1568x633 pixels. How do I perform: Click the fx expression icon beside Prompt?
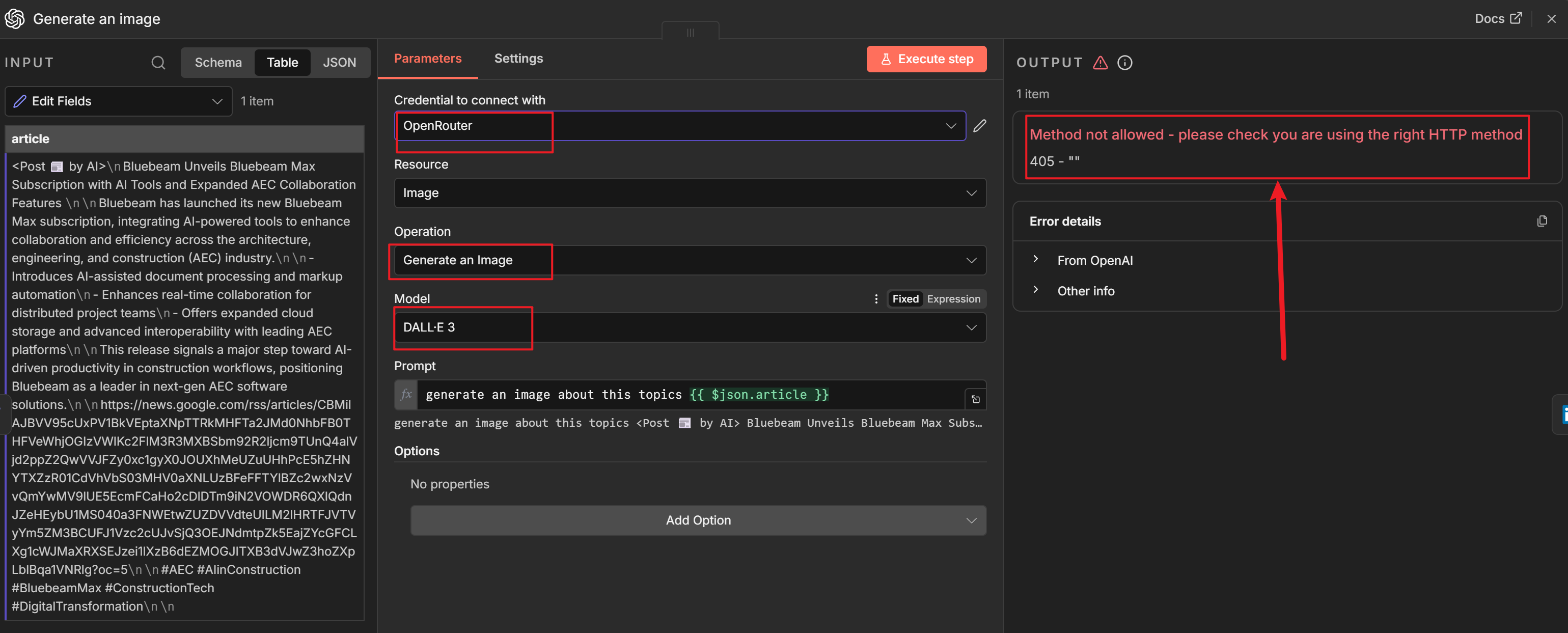tap(406, 395)
